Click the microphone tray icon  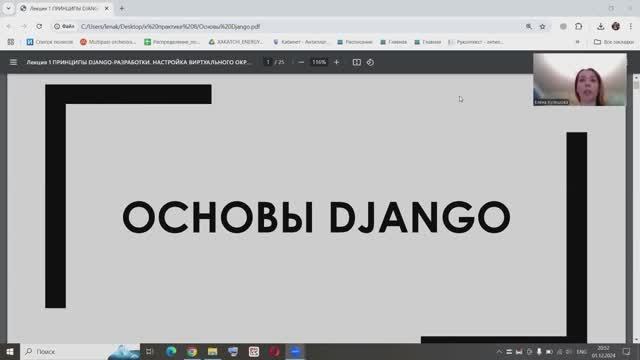(539, 351)
